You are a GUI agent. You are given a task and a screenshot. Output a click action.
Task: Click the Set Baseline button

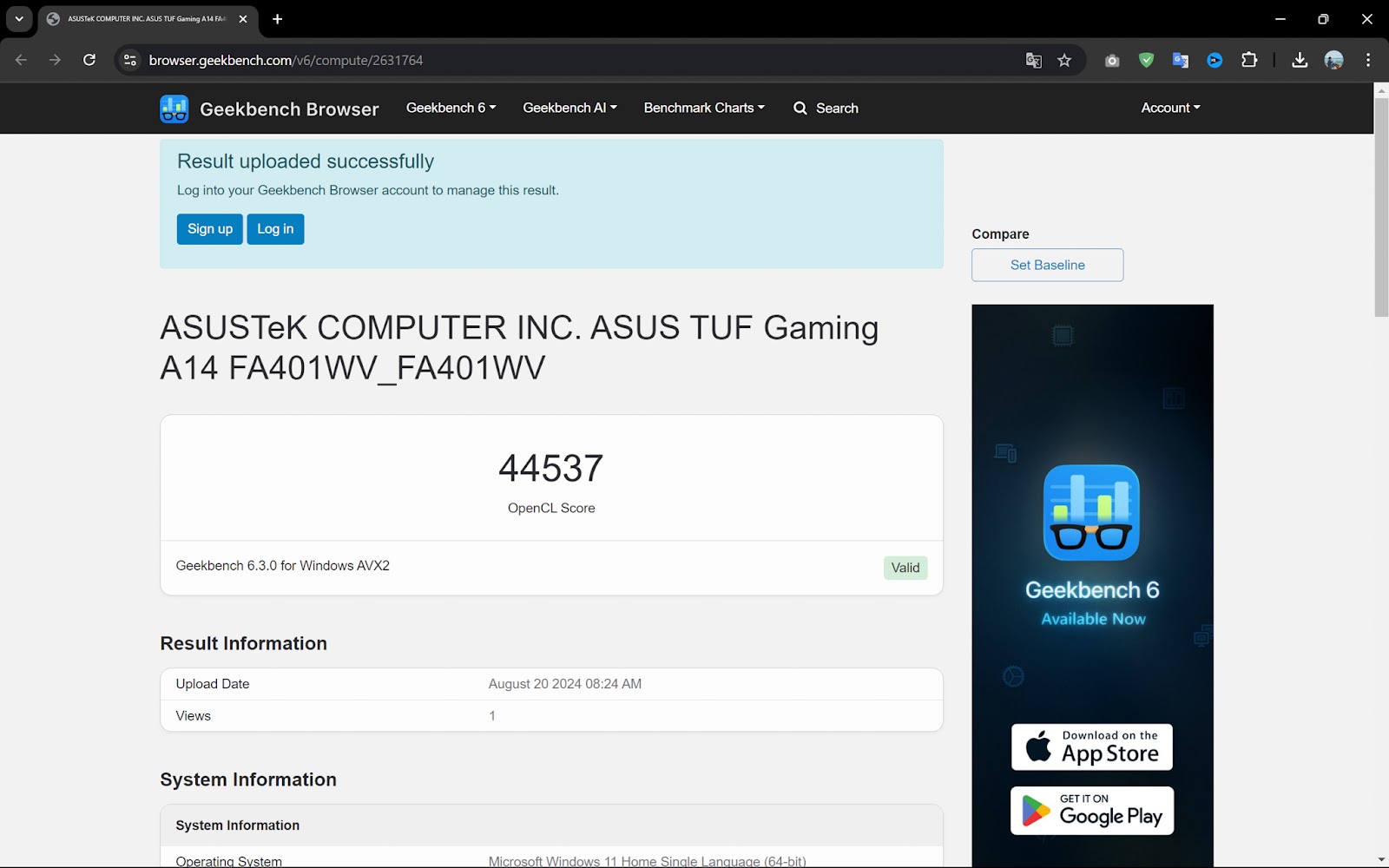[1047, 265]
